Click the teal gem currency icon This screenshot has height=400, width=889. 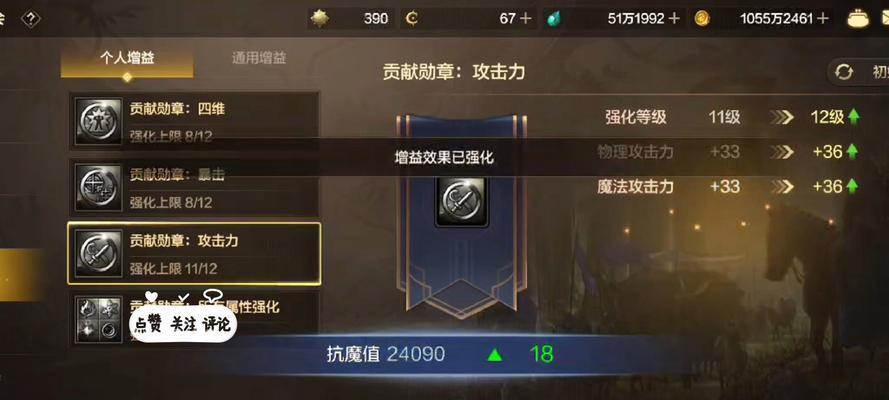553,19
